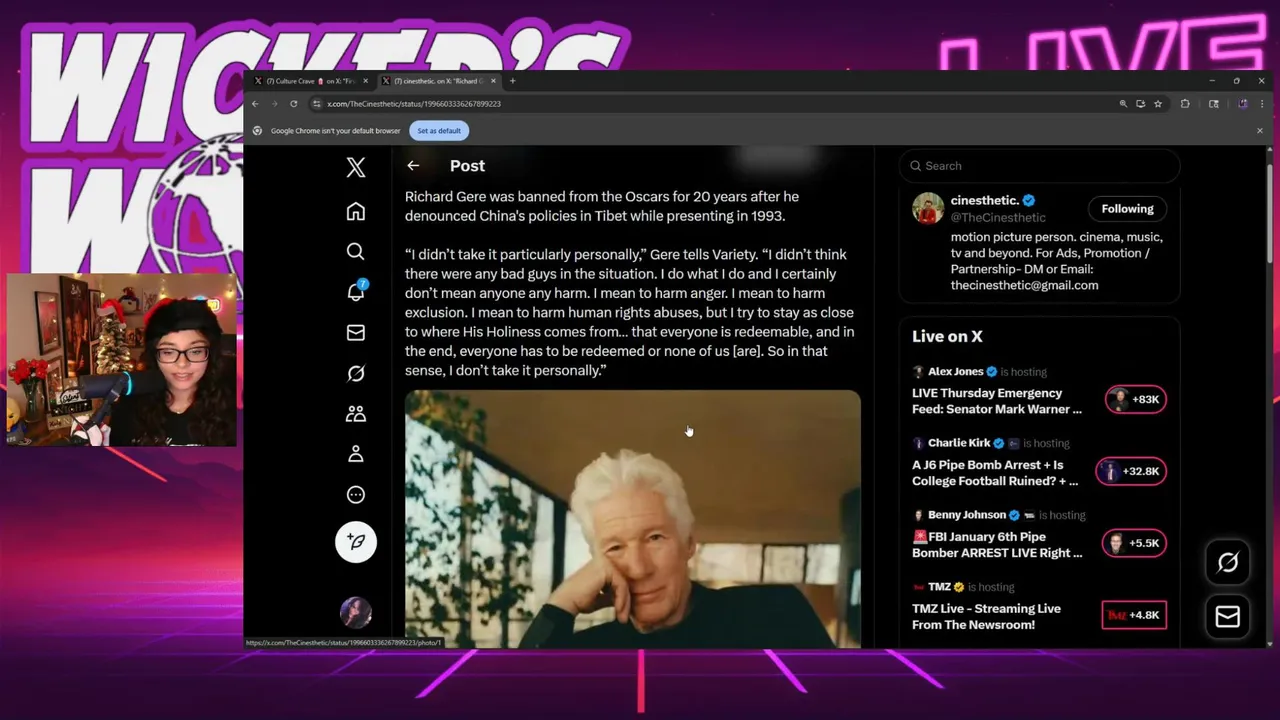Open Messages envelope in sidebar
The height and width of the screenshot is (720, 1280).
click(x=356, y=333)
